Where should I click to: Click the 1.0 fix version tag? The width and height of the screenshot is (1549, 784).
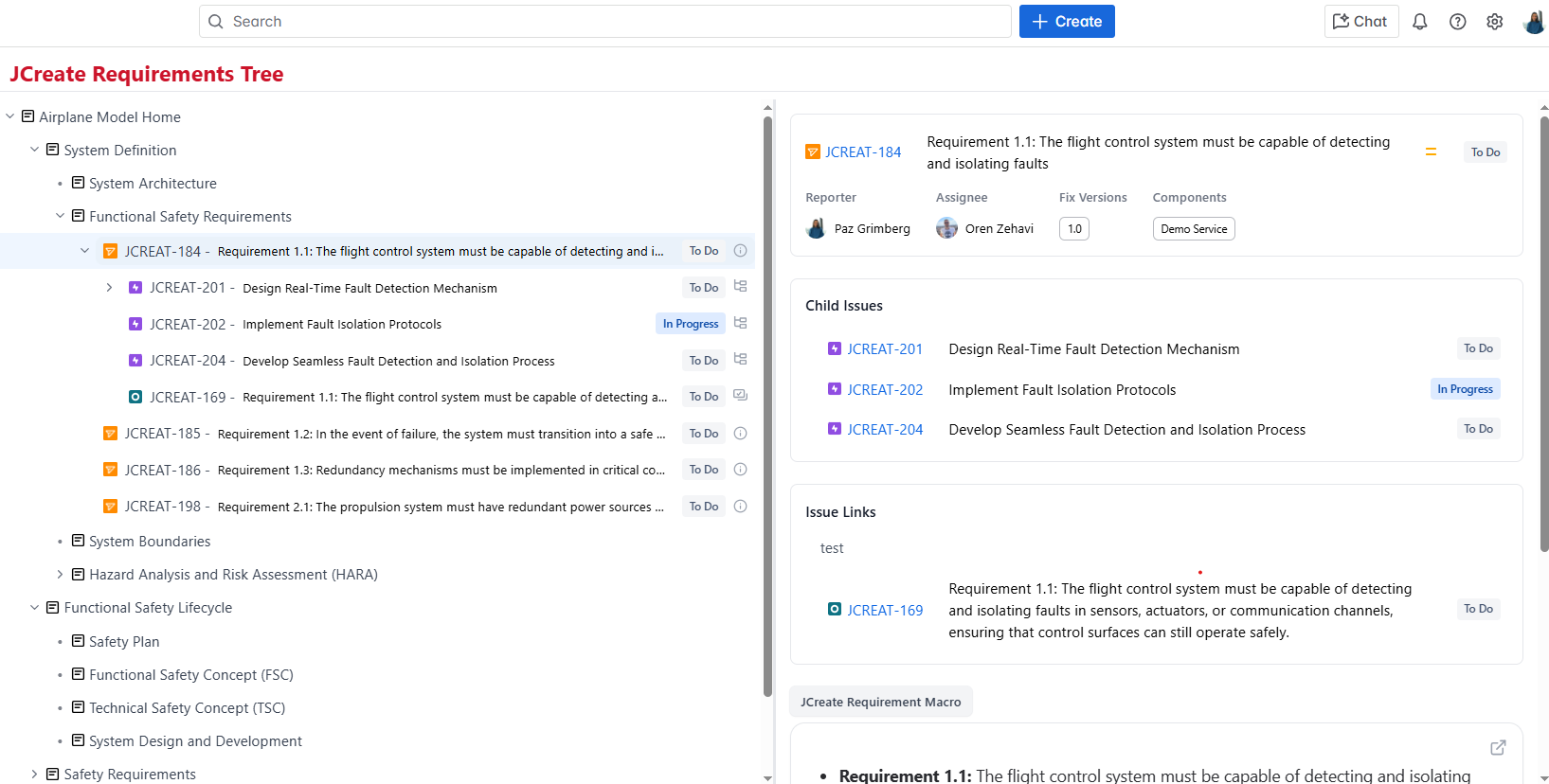(1074, 229)
